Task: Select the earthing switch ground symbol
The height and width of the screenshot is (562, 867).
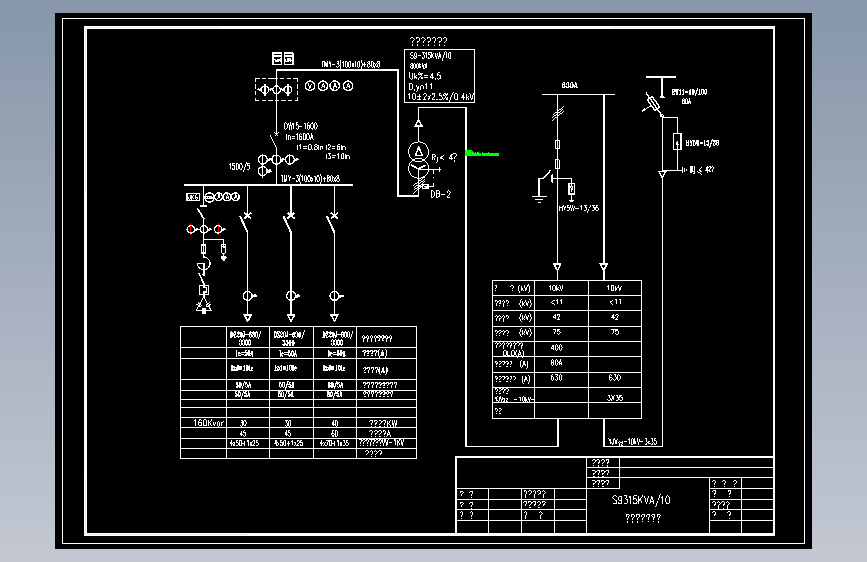Action: (539, 199)
